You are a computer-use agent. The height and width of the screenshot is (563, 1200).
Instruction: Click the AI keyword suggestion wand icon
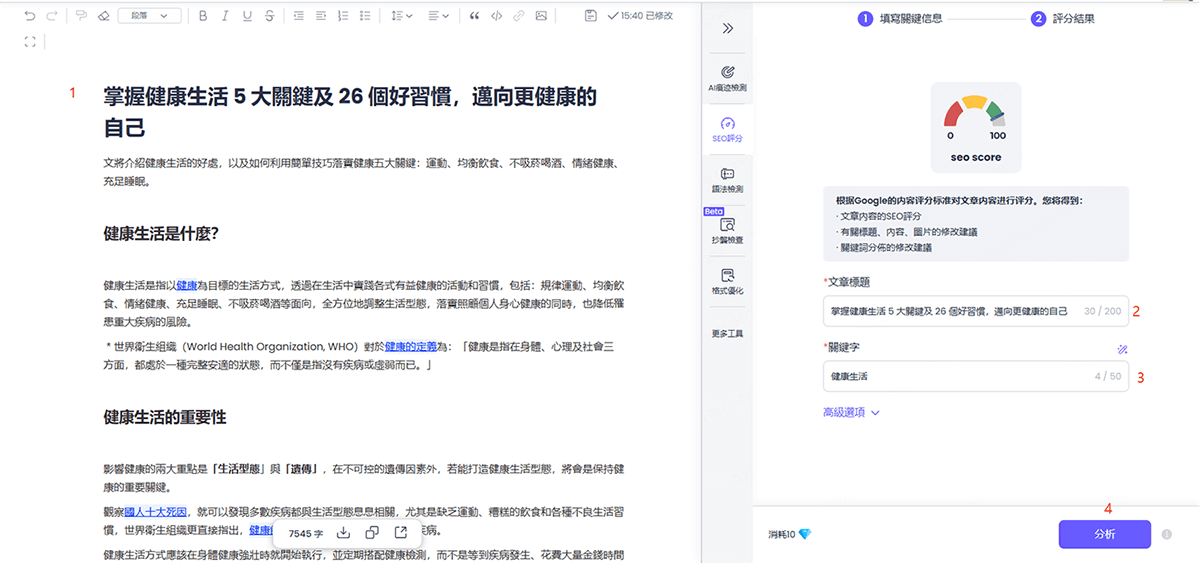(x=1122, y=349)
